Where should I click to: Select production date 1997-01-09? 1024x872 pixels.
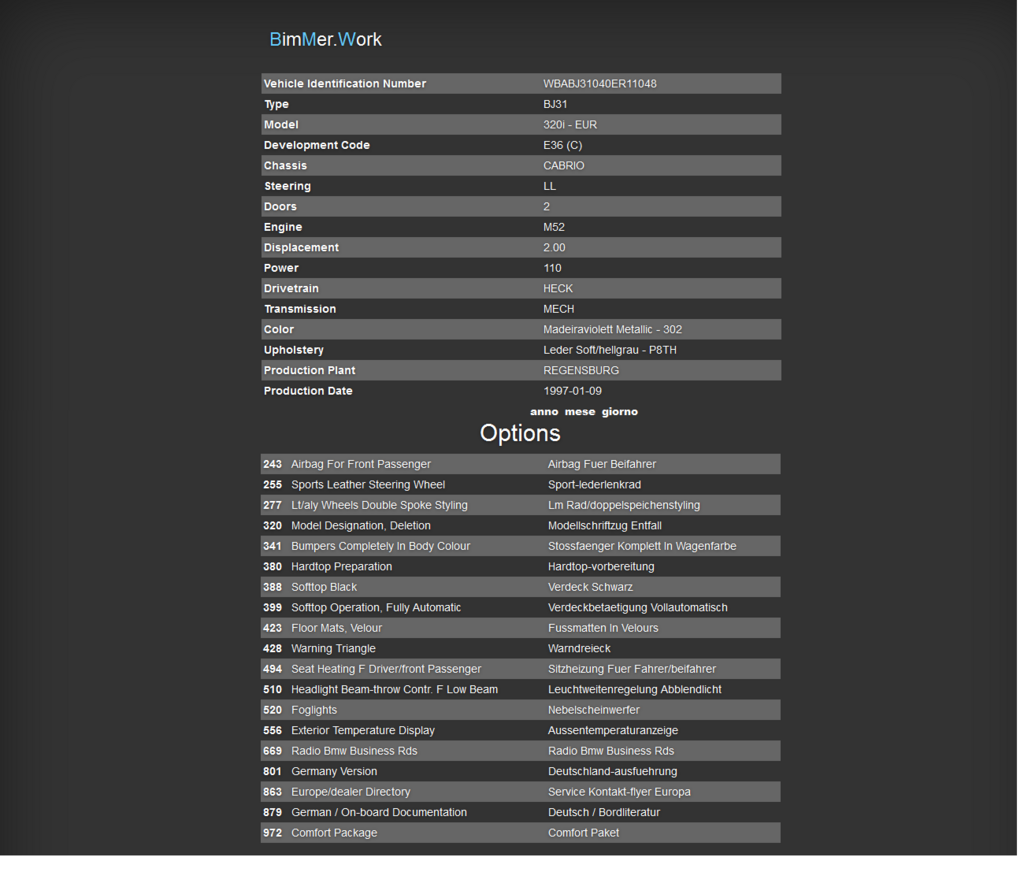(573, 391)
